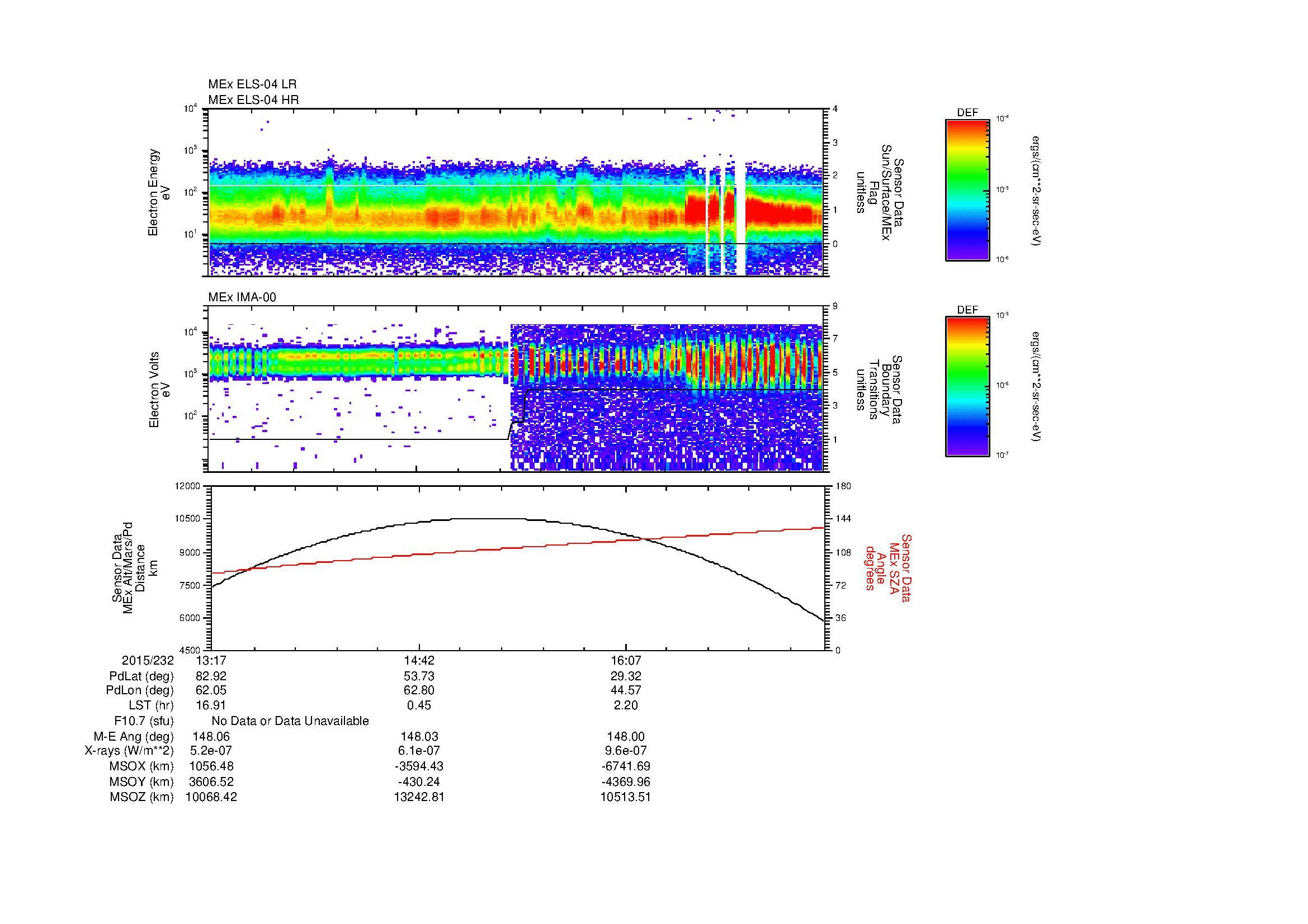Click the MSOZ value 10513.51
The image size is (1308, 924).
click(626, 797)
